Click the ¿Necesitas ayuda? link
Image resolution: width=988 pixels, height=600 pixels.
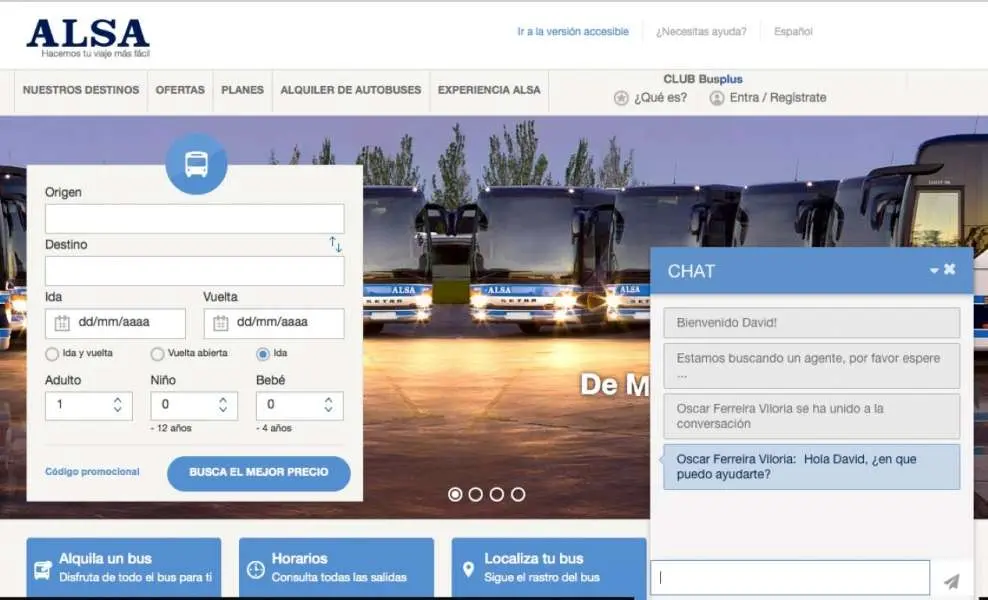701,32
